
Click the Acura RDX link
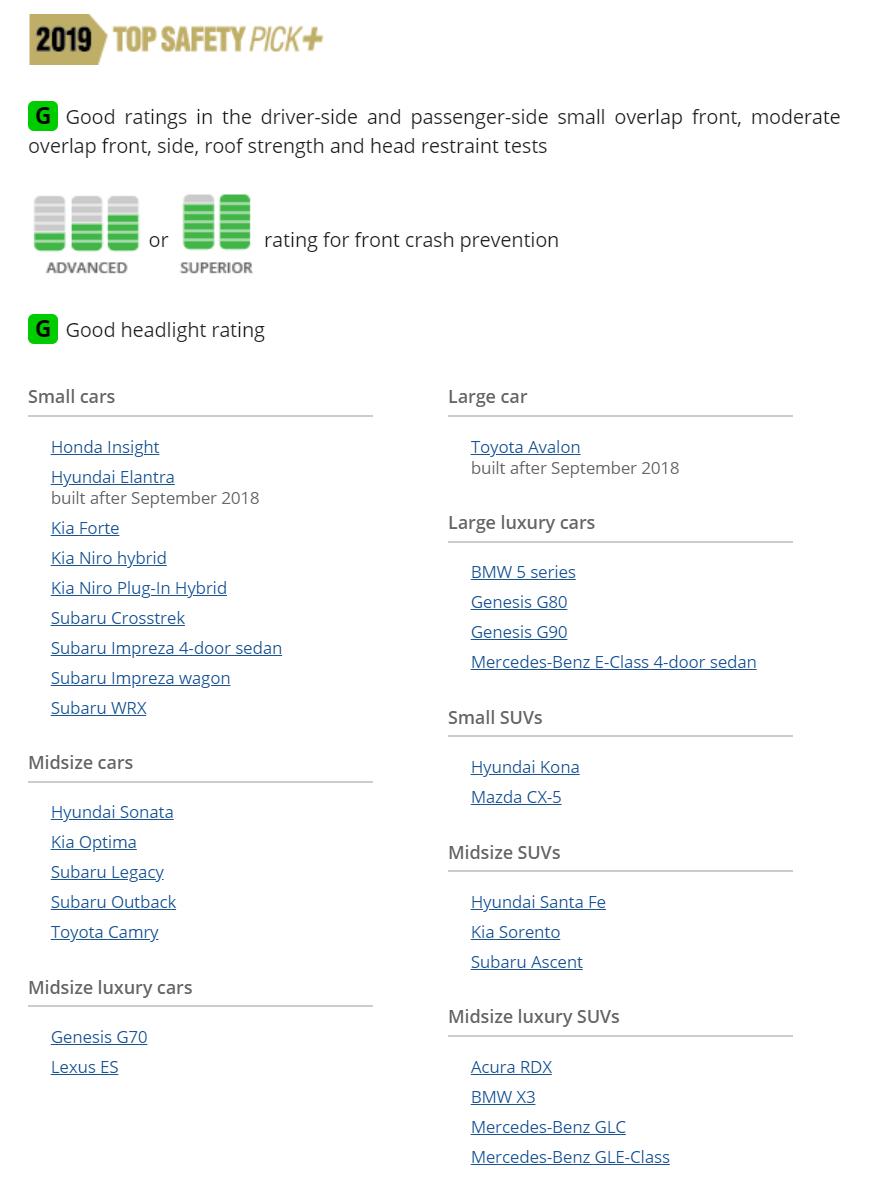pyautogui.click(x=511, y=1067)
